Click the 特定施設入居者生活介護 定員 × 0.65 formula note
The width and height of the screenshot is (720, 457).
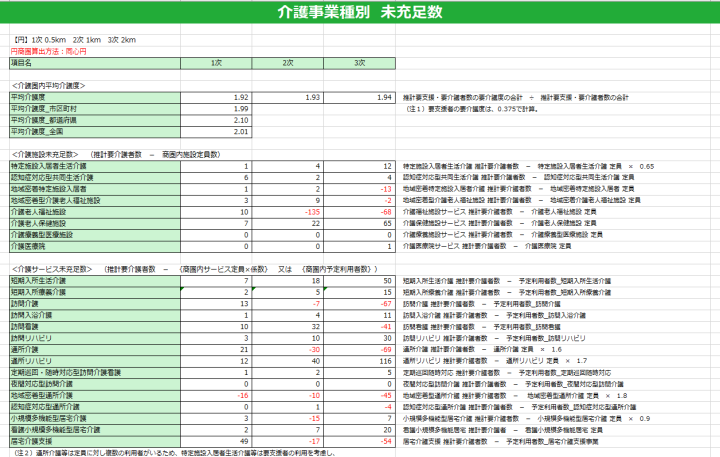(596, 166)
